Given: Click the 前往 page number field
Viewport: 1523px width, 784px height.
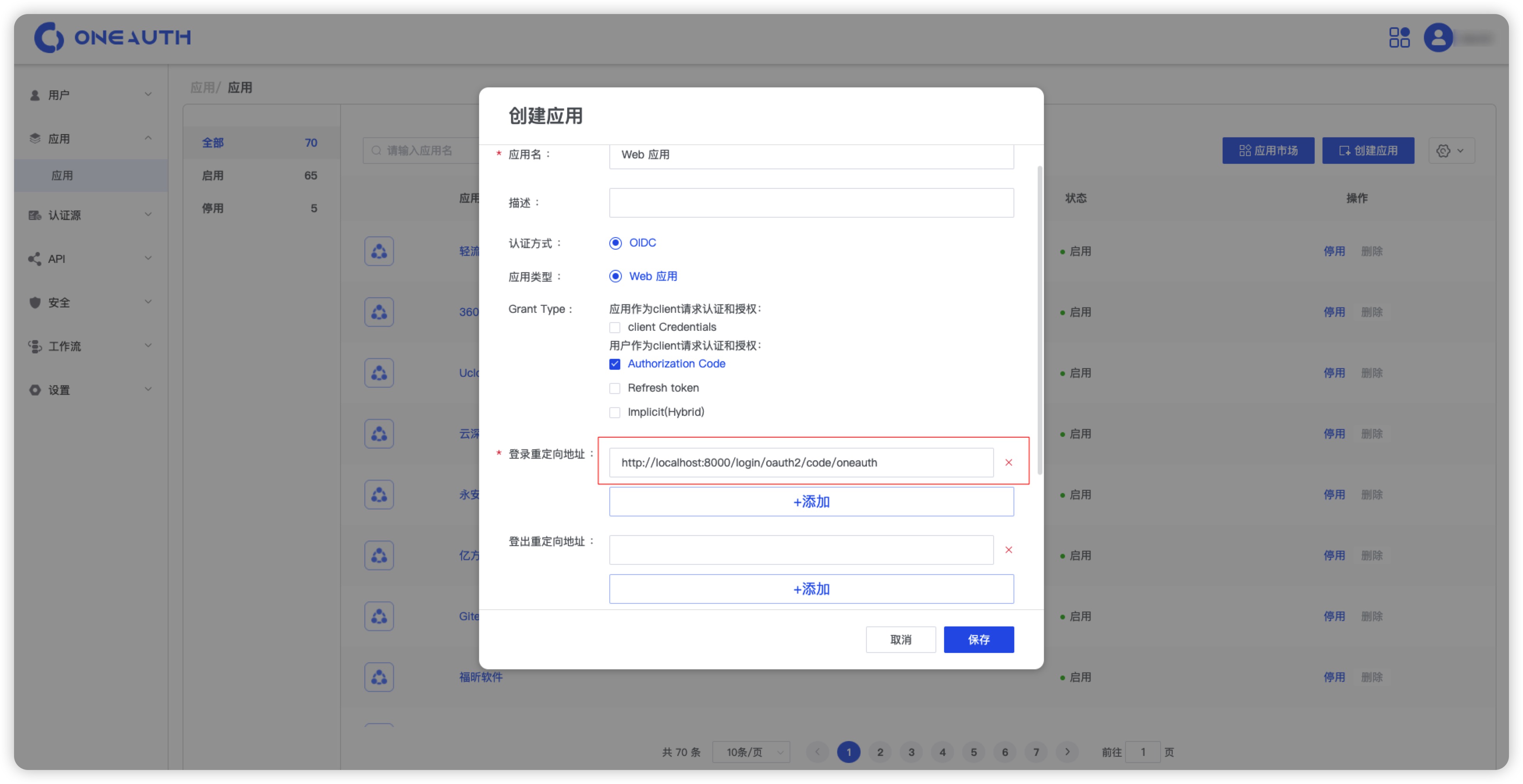Looking at the screenshot, I should pos(1142,752).
